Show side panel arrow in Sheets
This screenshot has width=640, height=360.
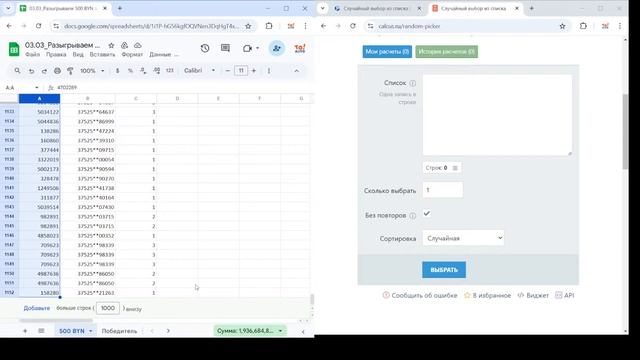(303, 331)
